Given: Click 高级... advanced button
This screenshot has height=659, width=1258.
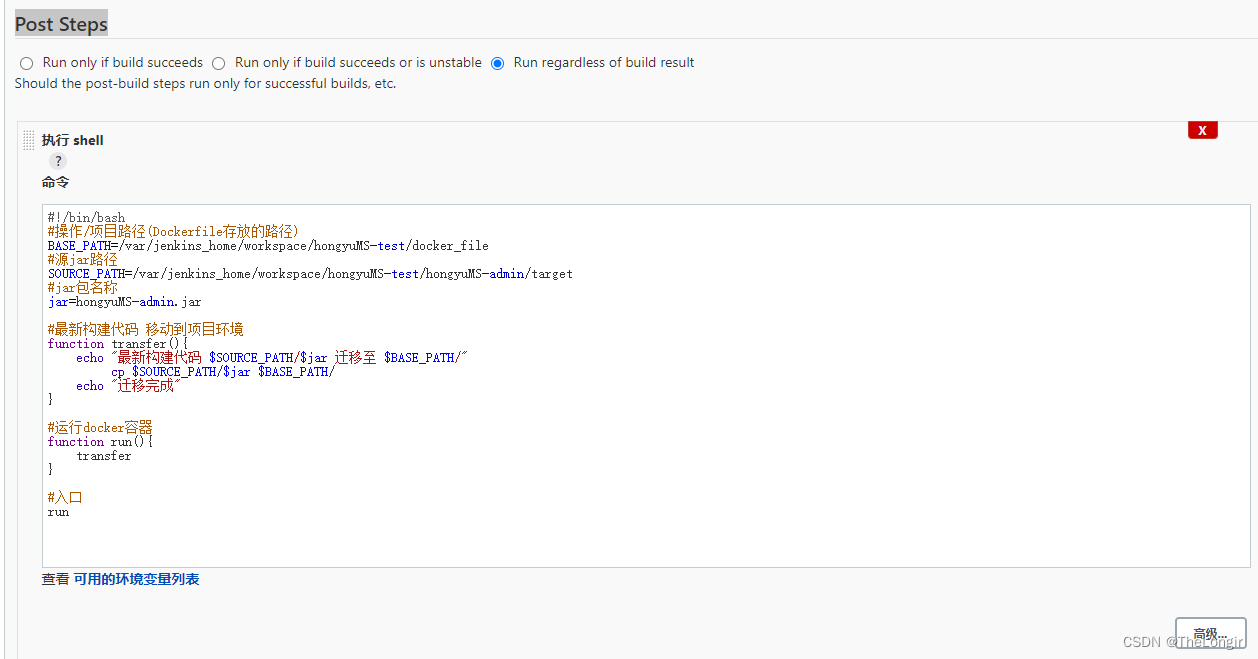Looking at the screenshot, I should [x=1210, y=633].
